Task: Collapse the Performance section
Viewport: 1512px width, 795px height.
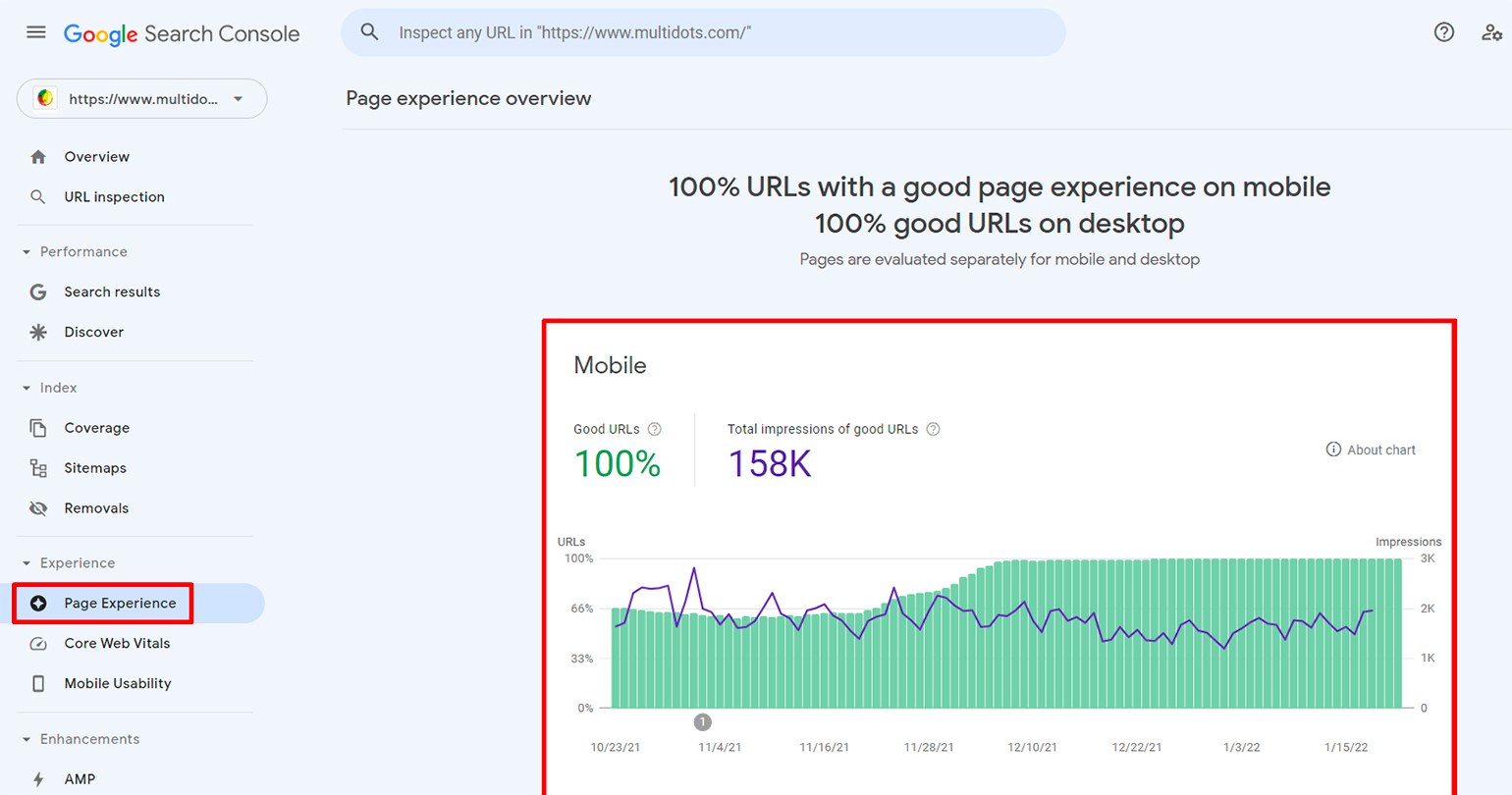Action: (27, 252)
